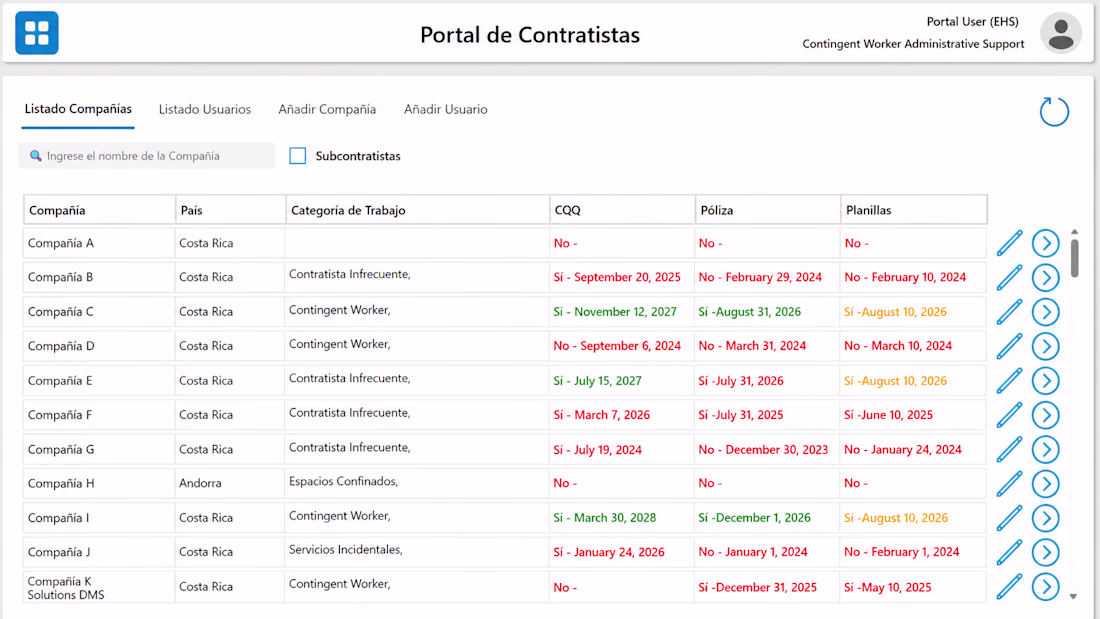Click the País column header

[231, 210]
